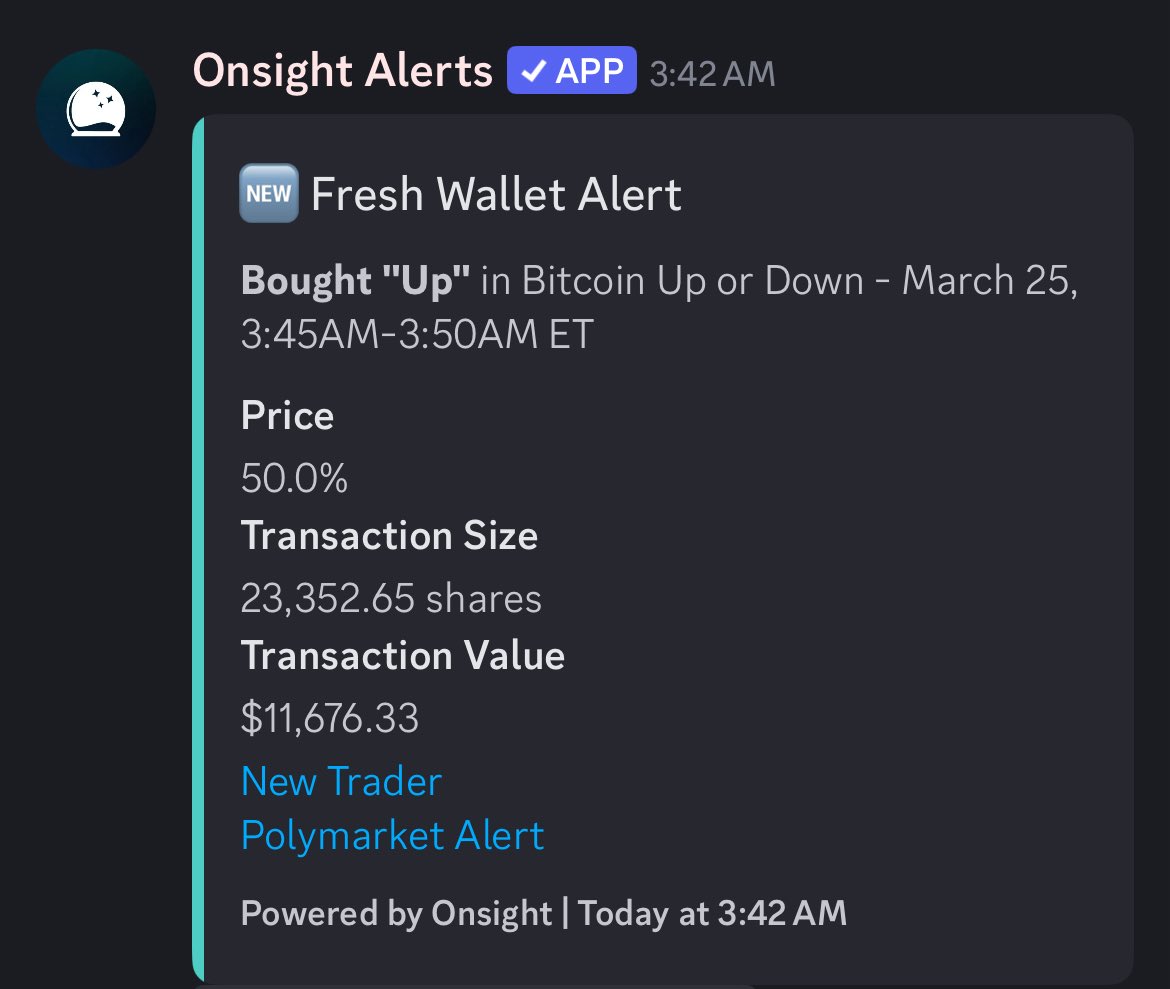Image resolution: width=1170 pixels, height=989 pixels.
Task: Click the verified checkmark in the APP badge
Action: coord(533,72)
